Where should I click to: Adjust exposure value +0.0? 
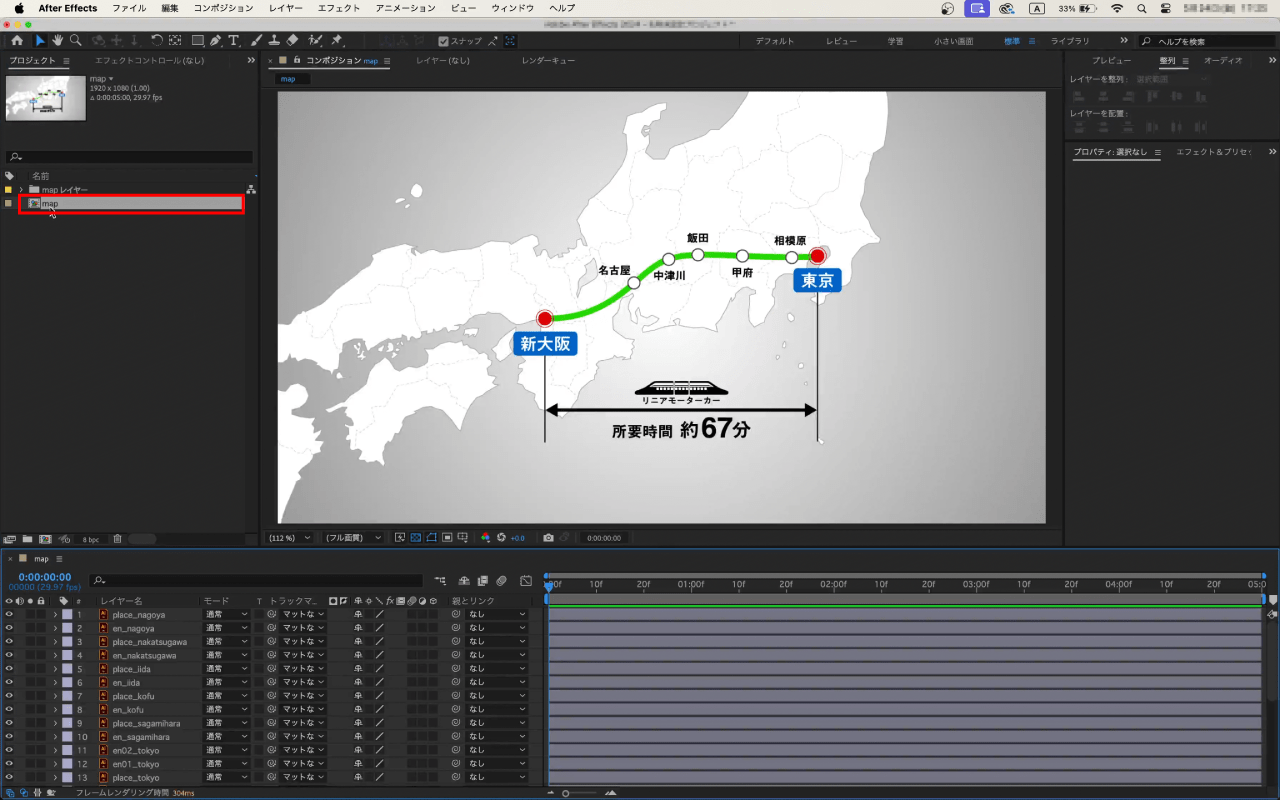click(517, 538)
